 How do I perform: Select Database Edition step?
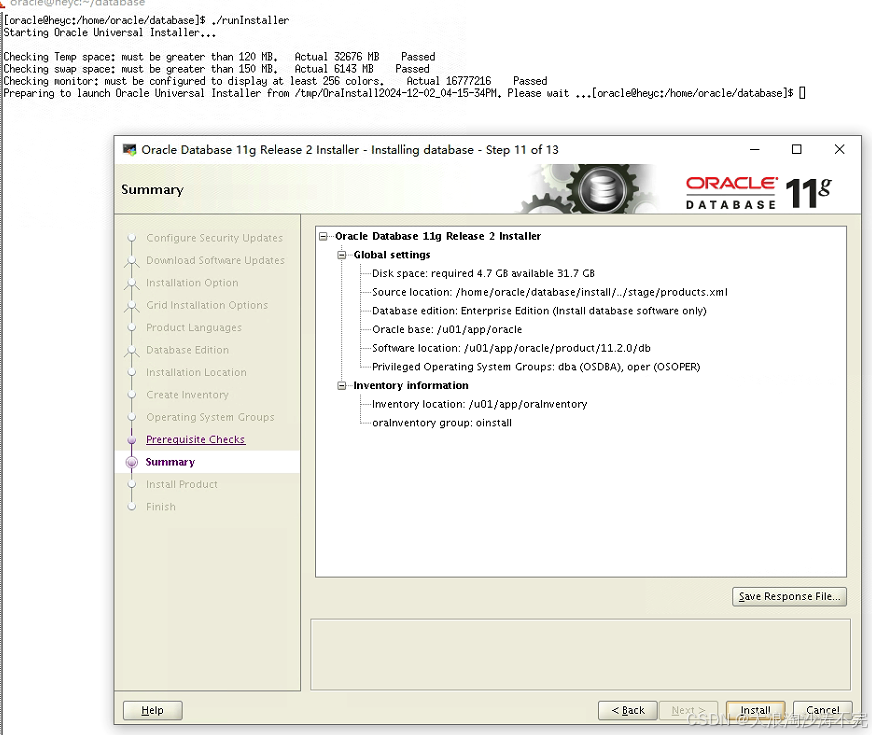[187, 350]
